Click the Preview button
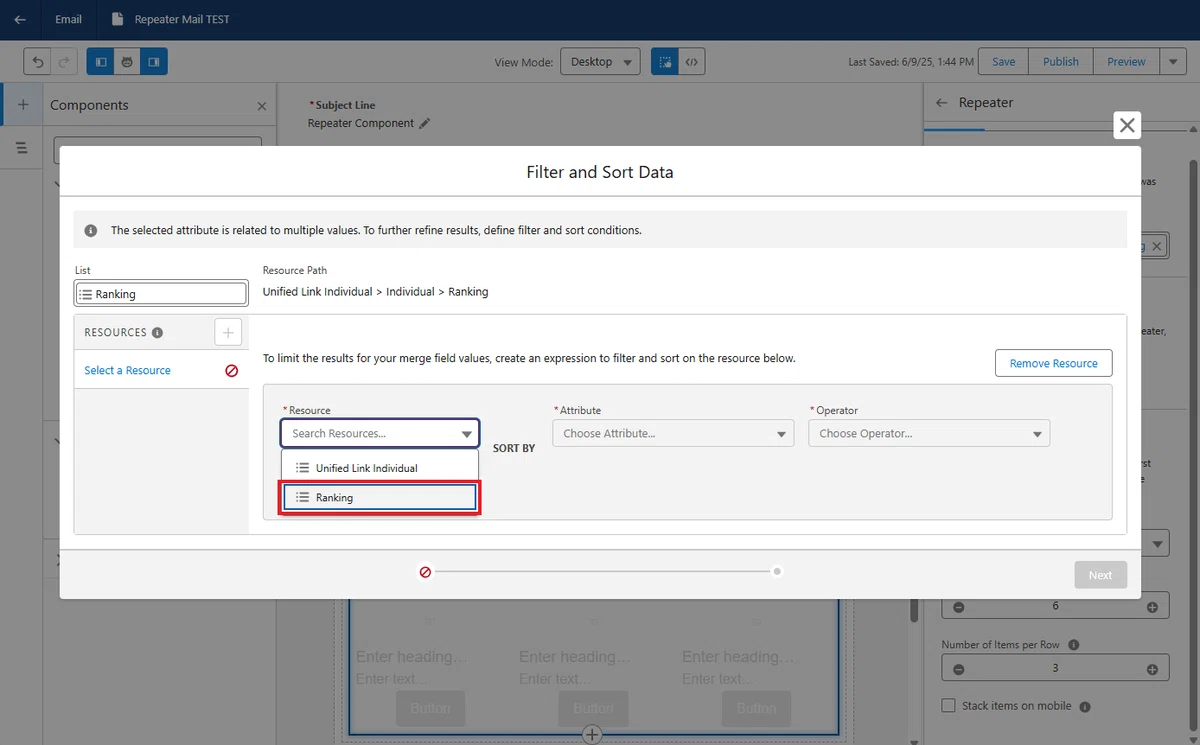The height and width of the screenshot is (745, 1200). (1126, 62)
